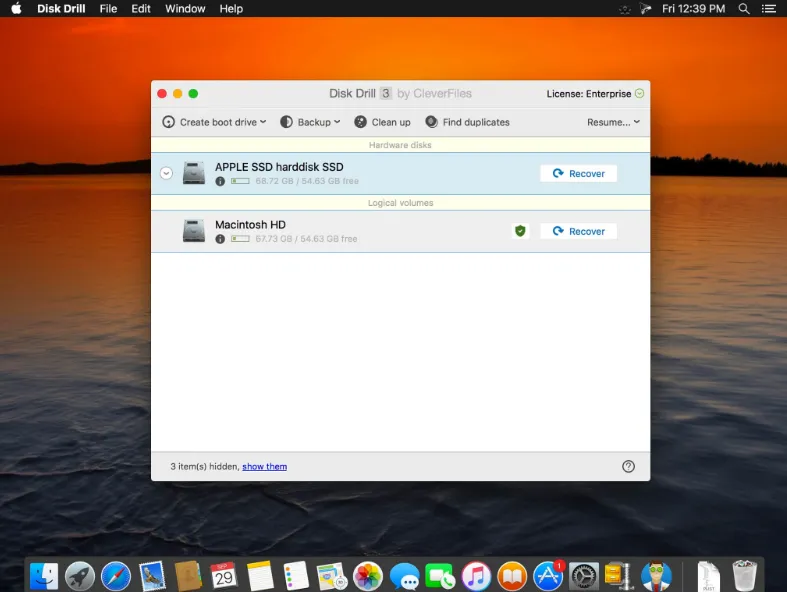Select the APPLE SSD harddisk SSD name
This screenshot has width=787, height=592.
point(279,167)
